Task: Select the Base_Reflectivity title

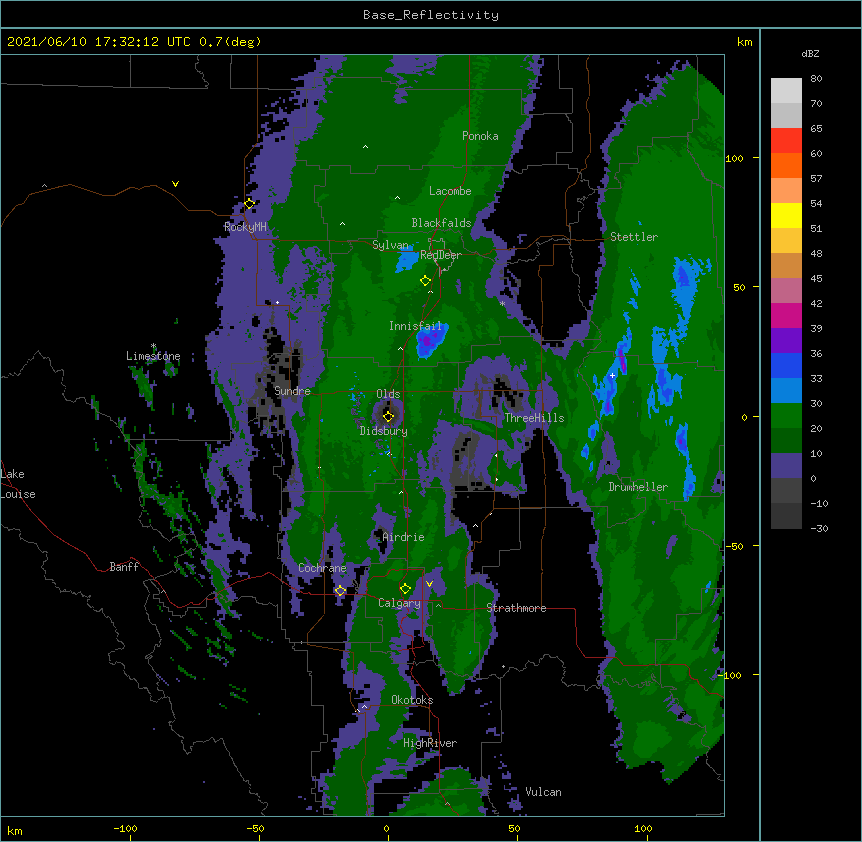Action: (431, 15)
